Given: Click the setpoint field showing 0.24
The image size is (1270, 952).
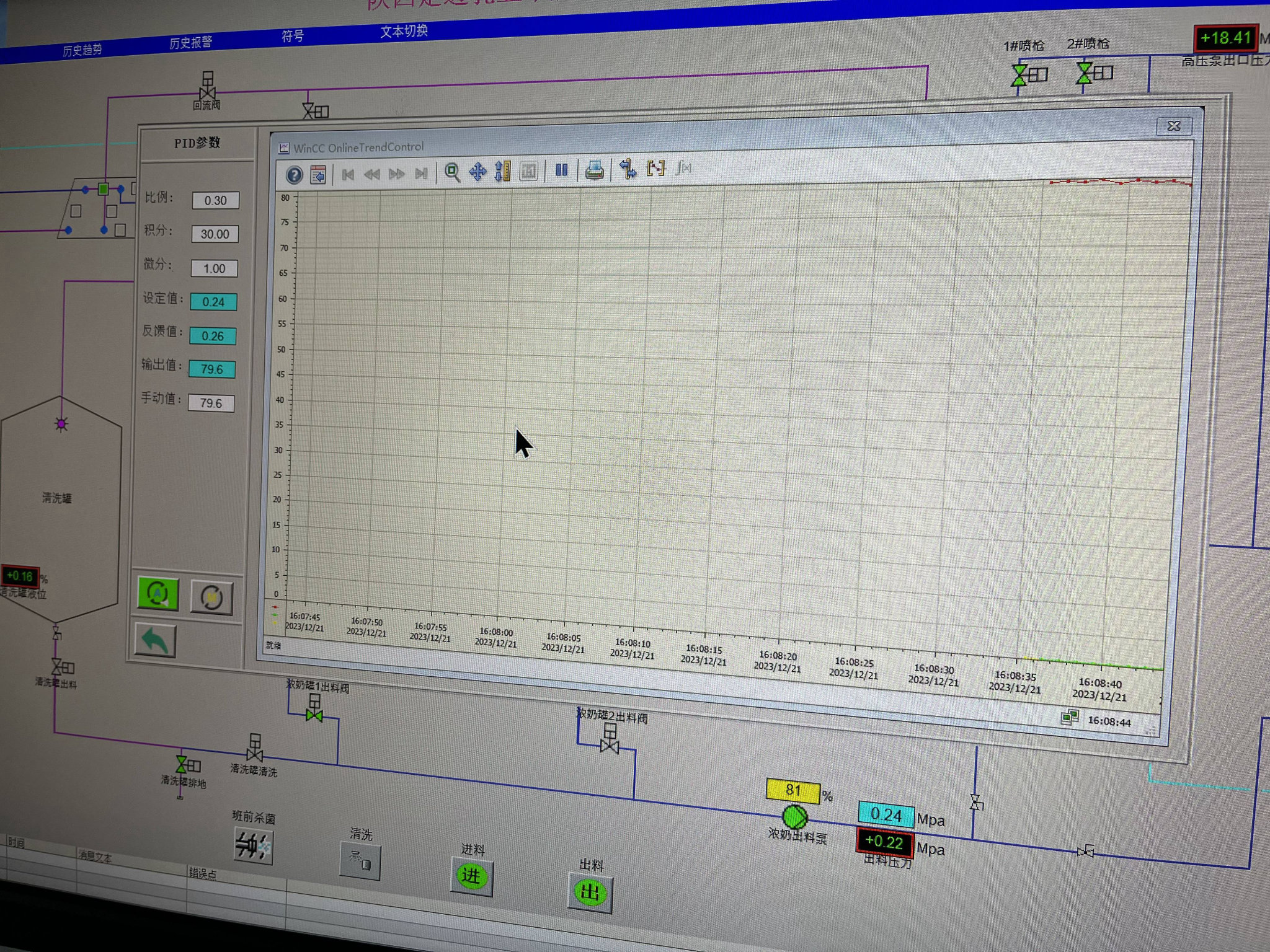Looking at the screenshot, I should tap(213, 302).
